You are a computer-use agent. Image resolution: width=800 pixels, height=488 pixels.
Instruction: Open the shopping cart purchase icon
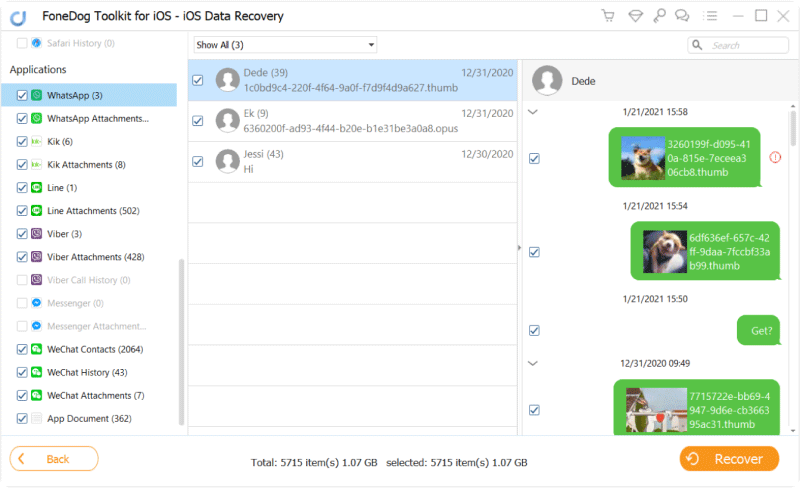[608, 16]
